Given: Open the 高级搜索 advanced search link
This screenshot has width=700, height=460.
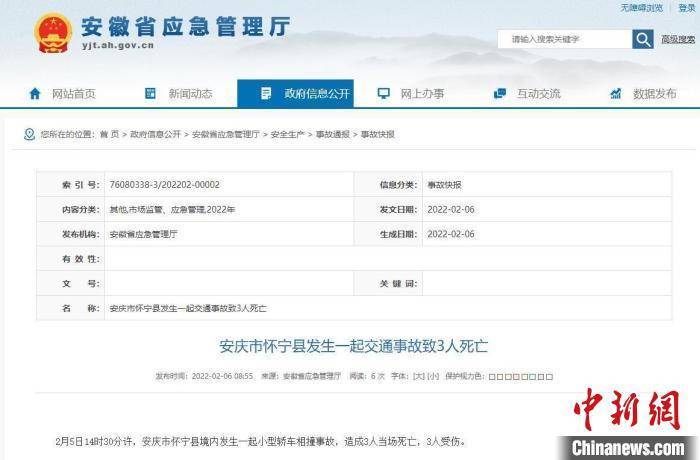Looking at the screenshot, I should [x=677, y=40].
